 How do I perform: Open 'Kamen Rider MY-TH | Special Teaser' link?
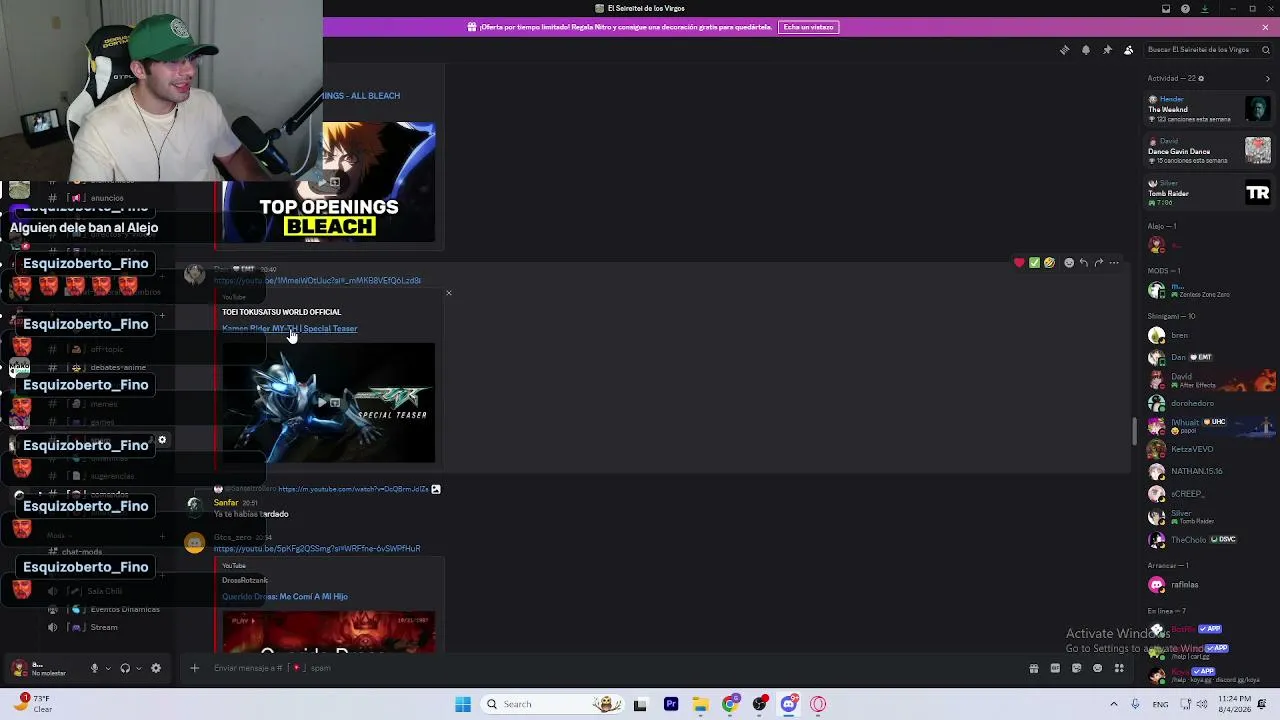coord(289,328)
